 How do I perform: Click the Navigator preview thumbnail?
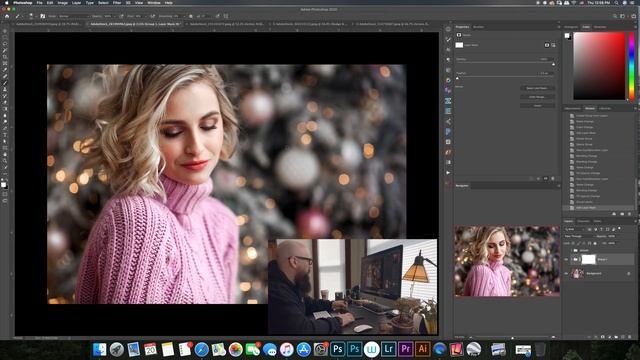[x=507, y=261]
